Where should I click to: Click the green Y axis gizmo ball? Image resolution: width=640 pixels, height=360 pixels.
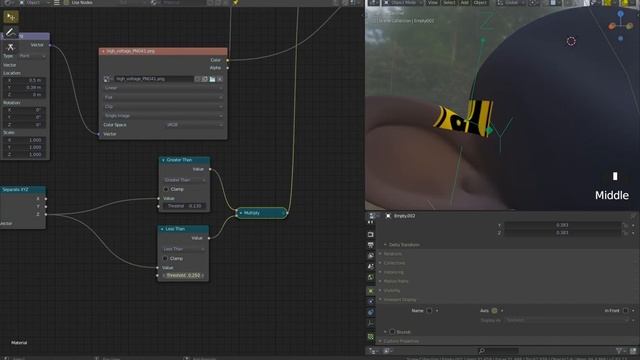(629, 26)
